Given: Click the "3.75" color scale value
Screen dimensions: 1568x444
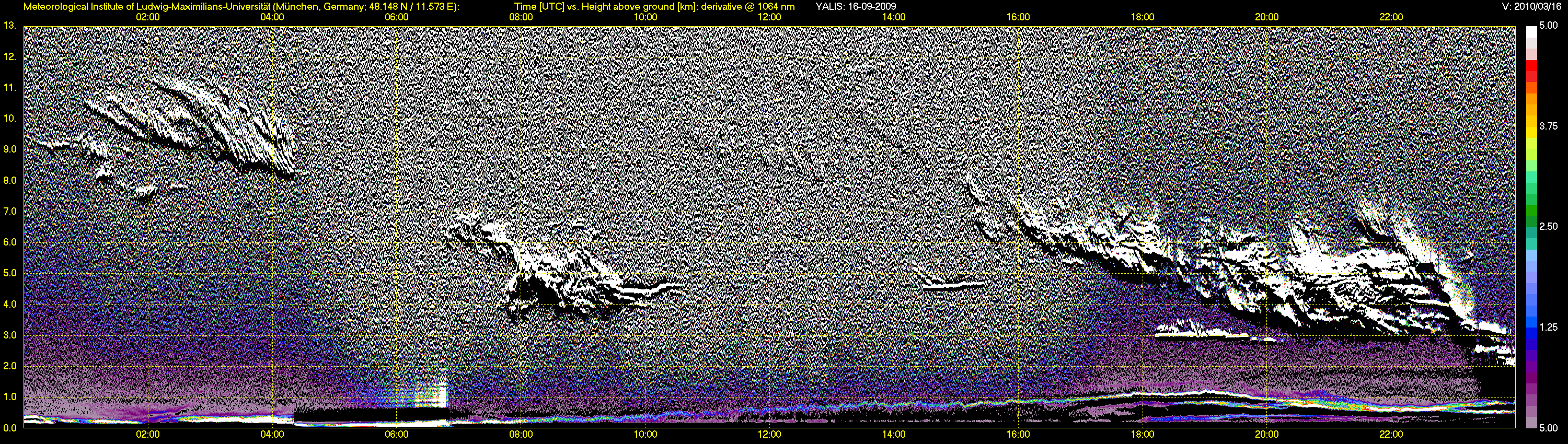Looking at the screenshot, I should click(1549, 126).
